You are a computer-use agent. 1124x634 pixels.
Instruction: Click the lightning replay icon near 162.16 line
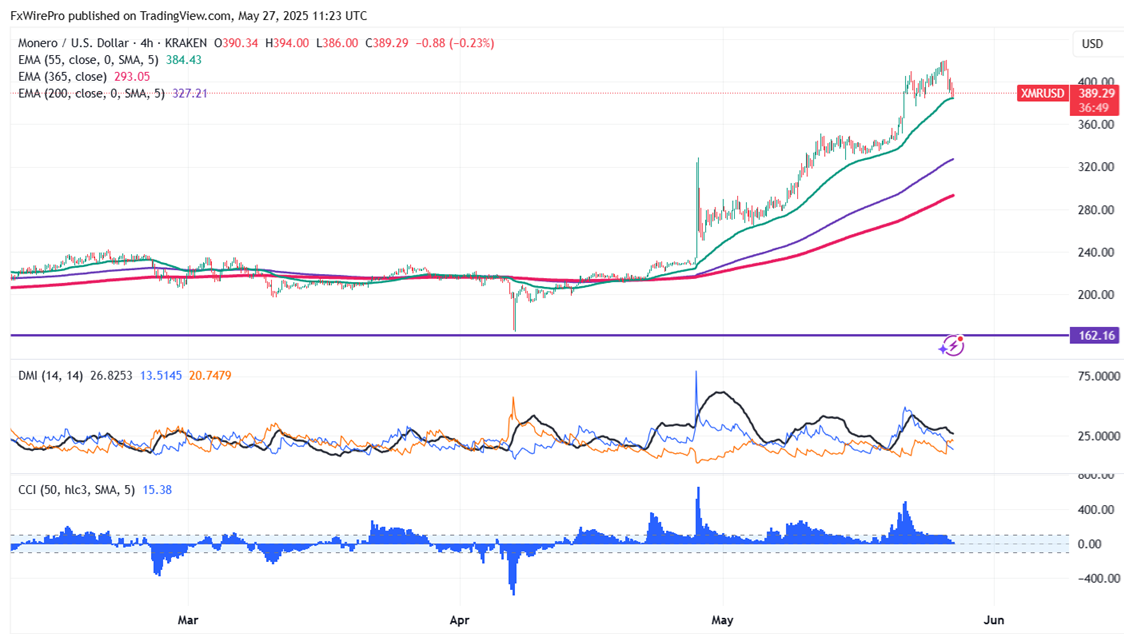(x=952, y=346)
